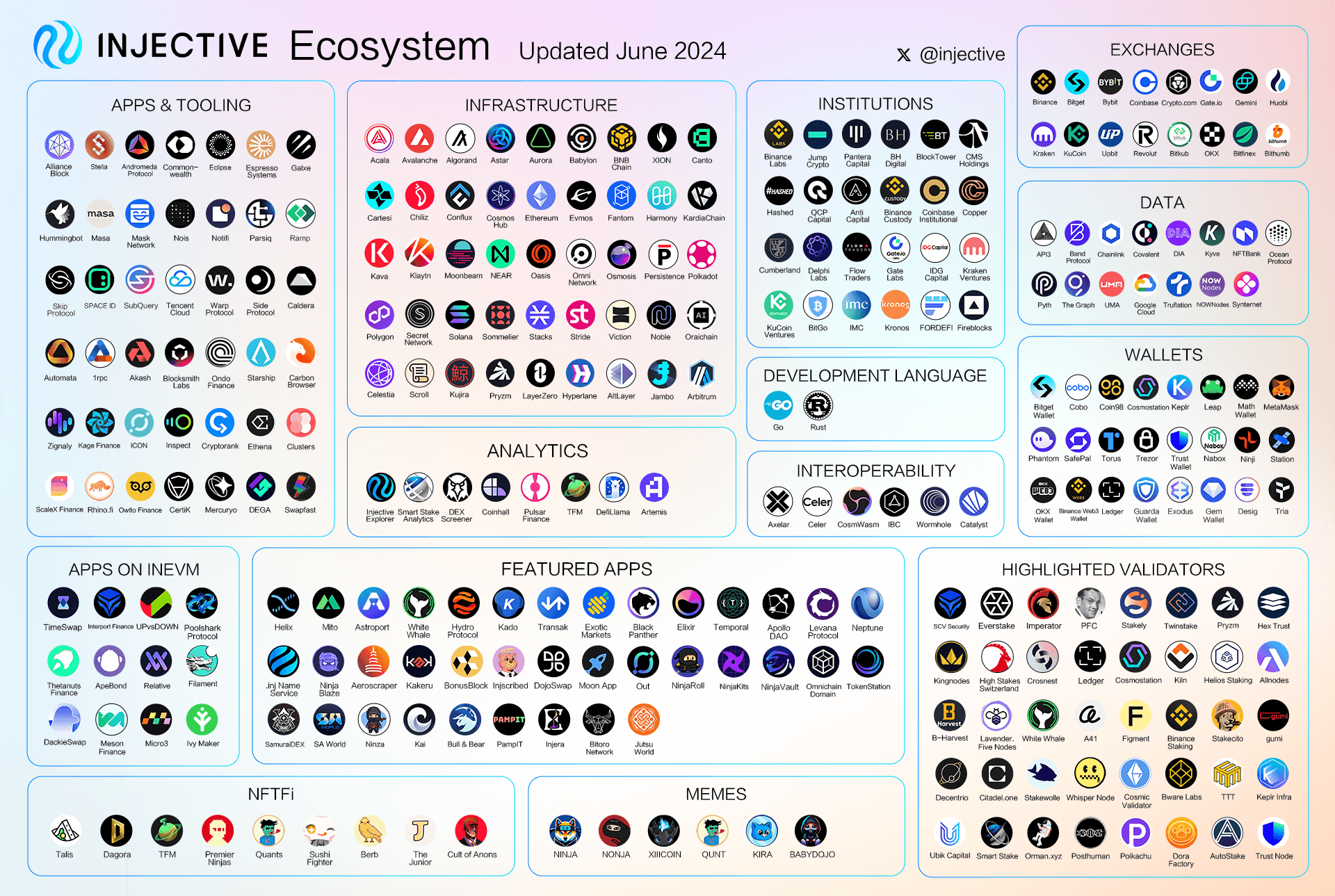1335x896 pixels.
Task: Select the Astroport icon
Action: coord(373,603)
